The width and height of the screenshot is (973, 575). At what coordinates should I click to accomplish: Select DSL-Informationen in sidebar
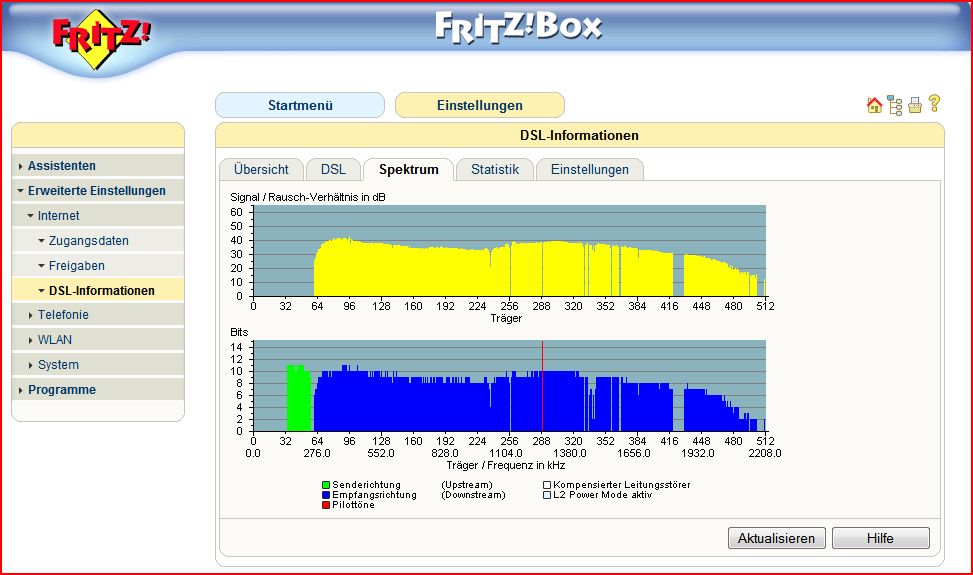(x=102, y=290)
